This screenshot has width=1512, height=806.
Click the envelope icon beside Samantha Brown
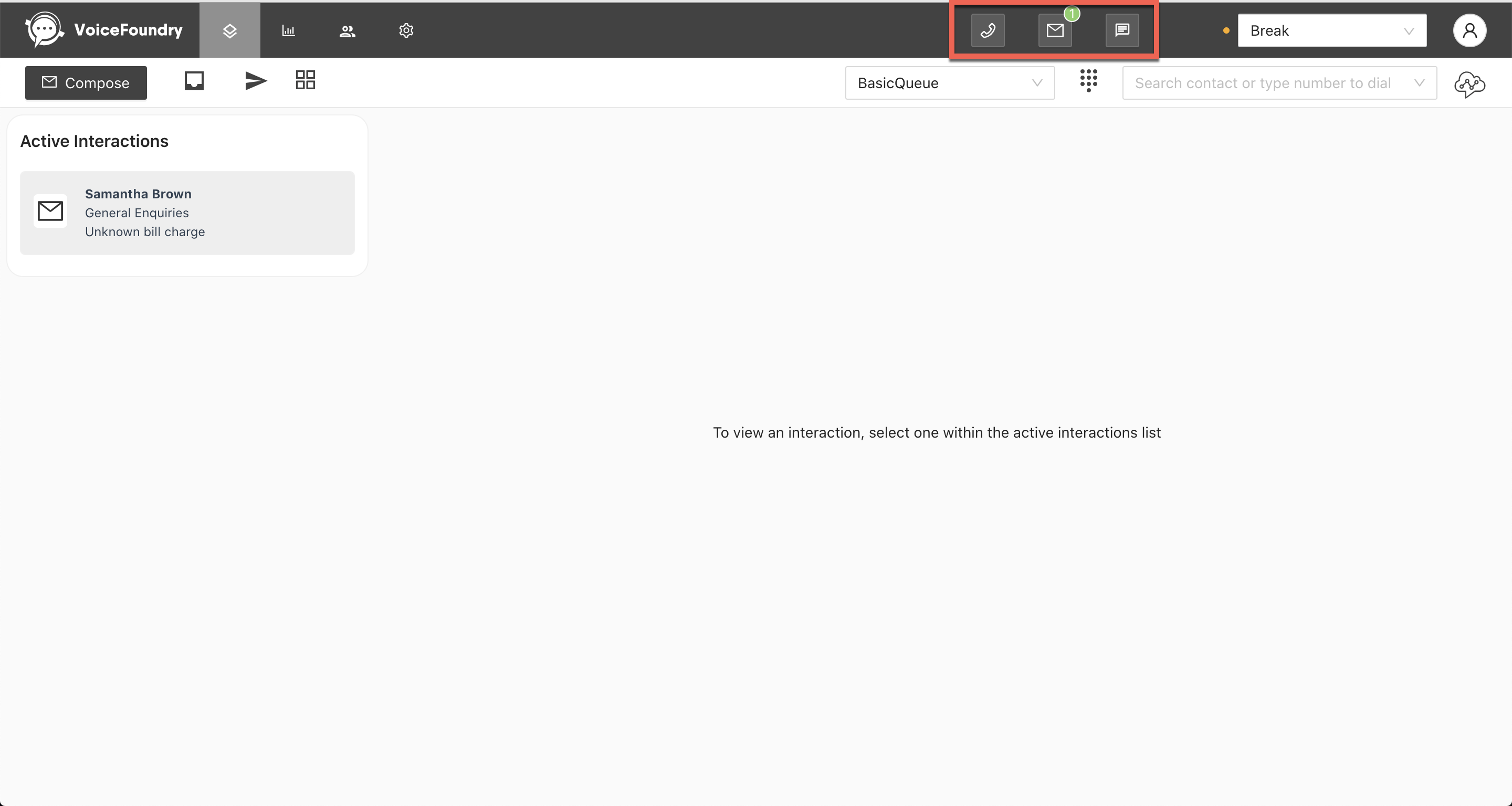tap(50, 210)
